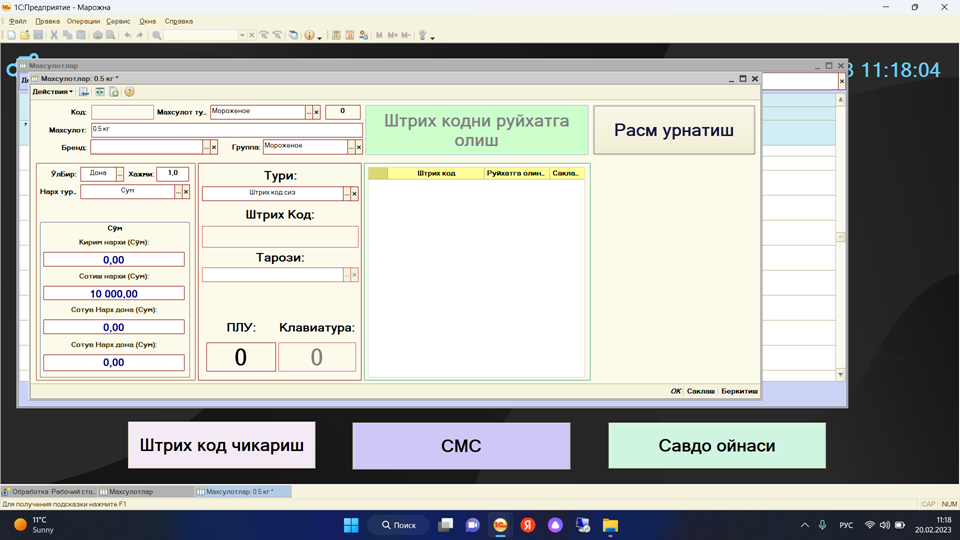Click the calculator icon in main toolbar
The height and width of the screenshot is (540, 960).
point(336,35)
